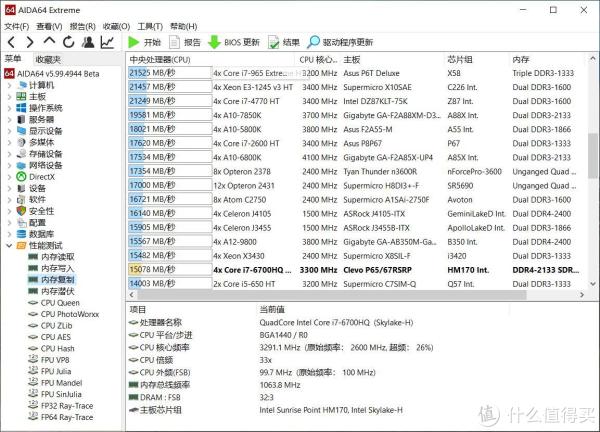Select the 4x Core i7-6700HQ result row
Viewport: 600px width, 432px height.
point(355,270)
